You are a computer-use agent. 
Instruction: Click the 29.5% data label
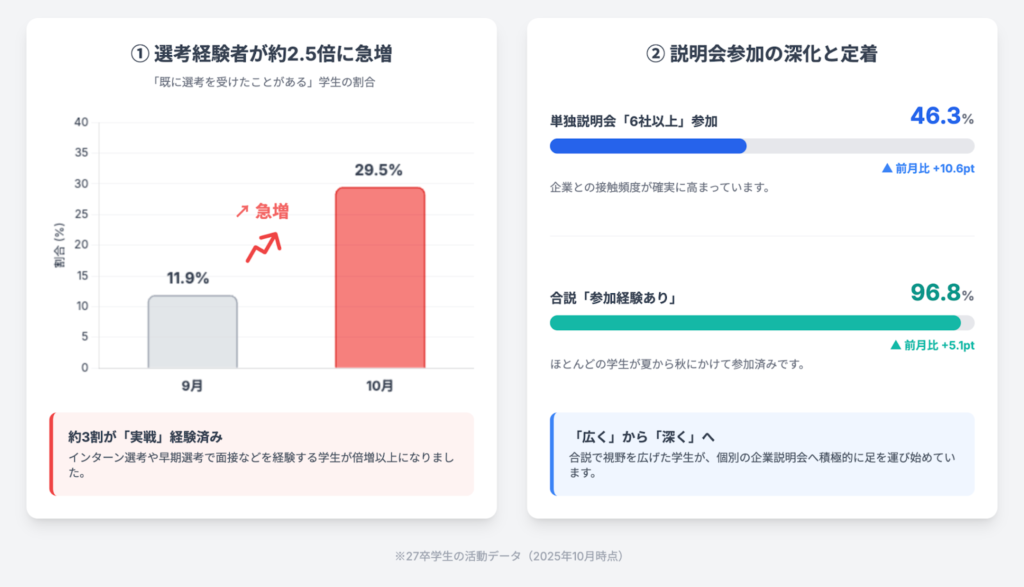[380, 170]
